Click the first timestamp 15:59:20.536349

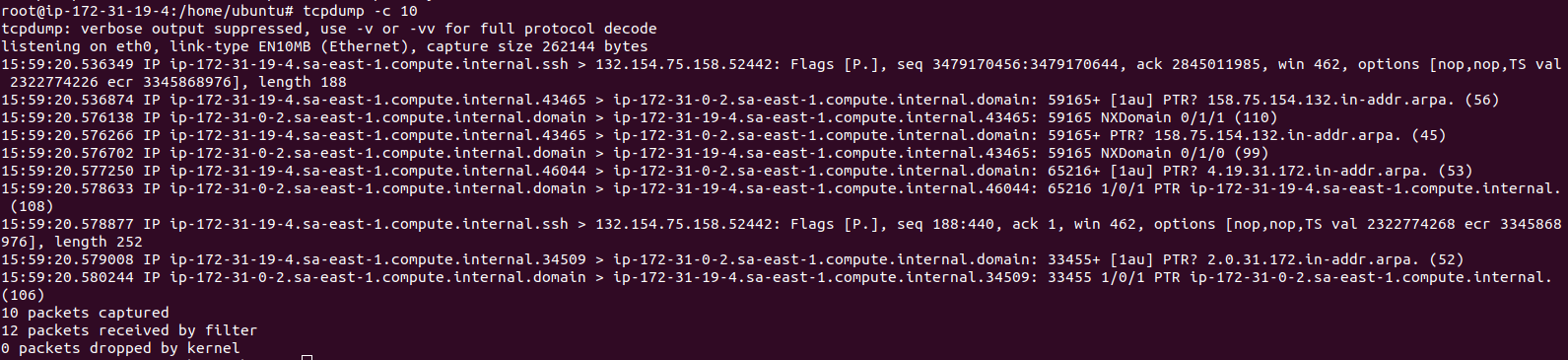(x=67, y=64)
